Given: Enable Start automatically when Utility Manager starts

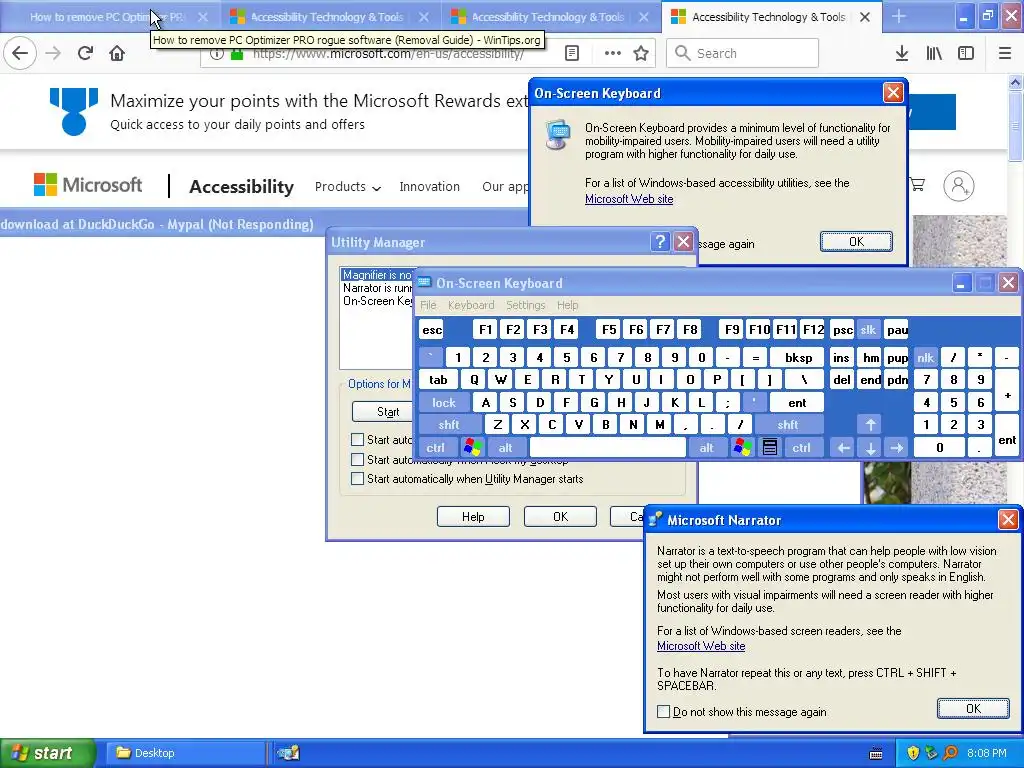Looking at the screenshot, I should click(357, 479).
